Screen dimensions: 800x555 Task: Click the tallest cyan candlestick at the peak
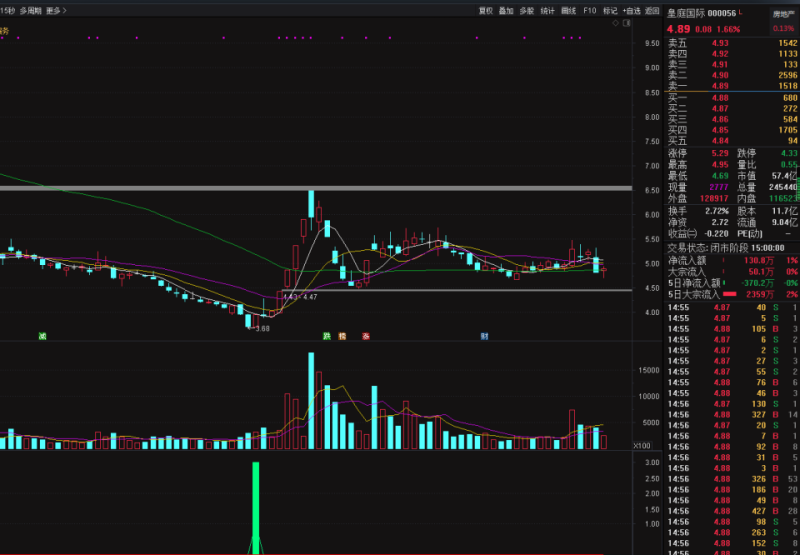click(312, 206)
